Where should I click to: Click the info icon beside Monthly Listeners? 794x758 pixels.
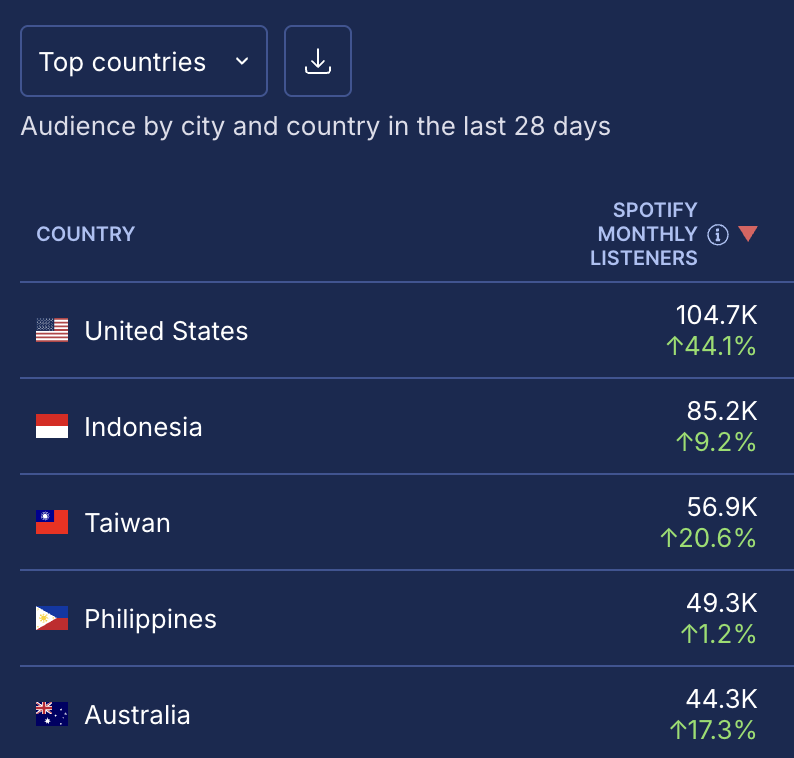coord(718,234)
